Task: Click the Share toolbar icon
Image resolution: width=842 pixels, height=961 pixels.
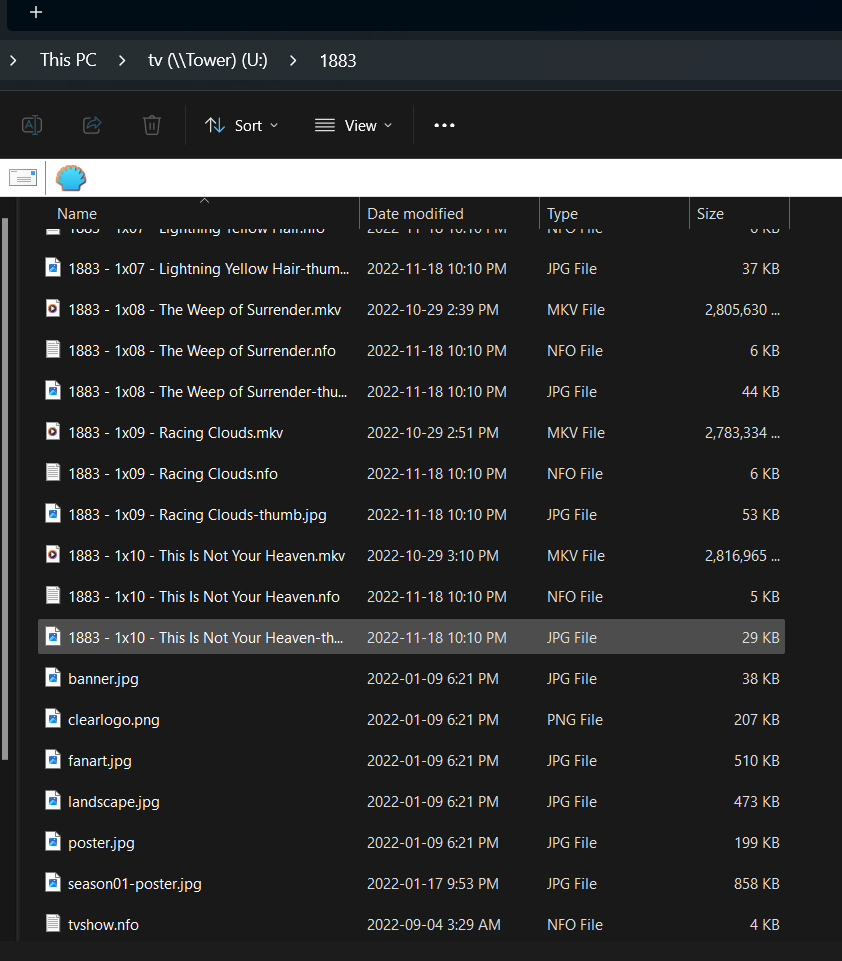Action: pyautogui.click(x=92, y=125)
